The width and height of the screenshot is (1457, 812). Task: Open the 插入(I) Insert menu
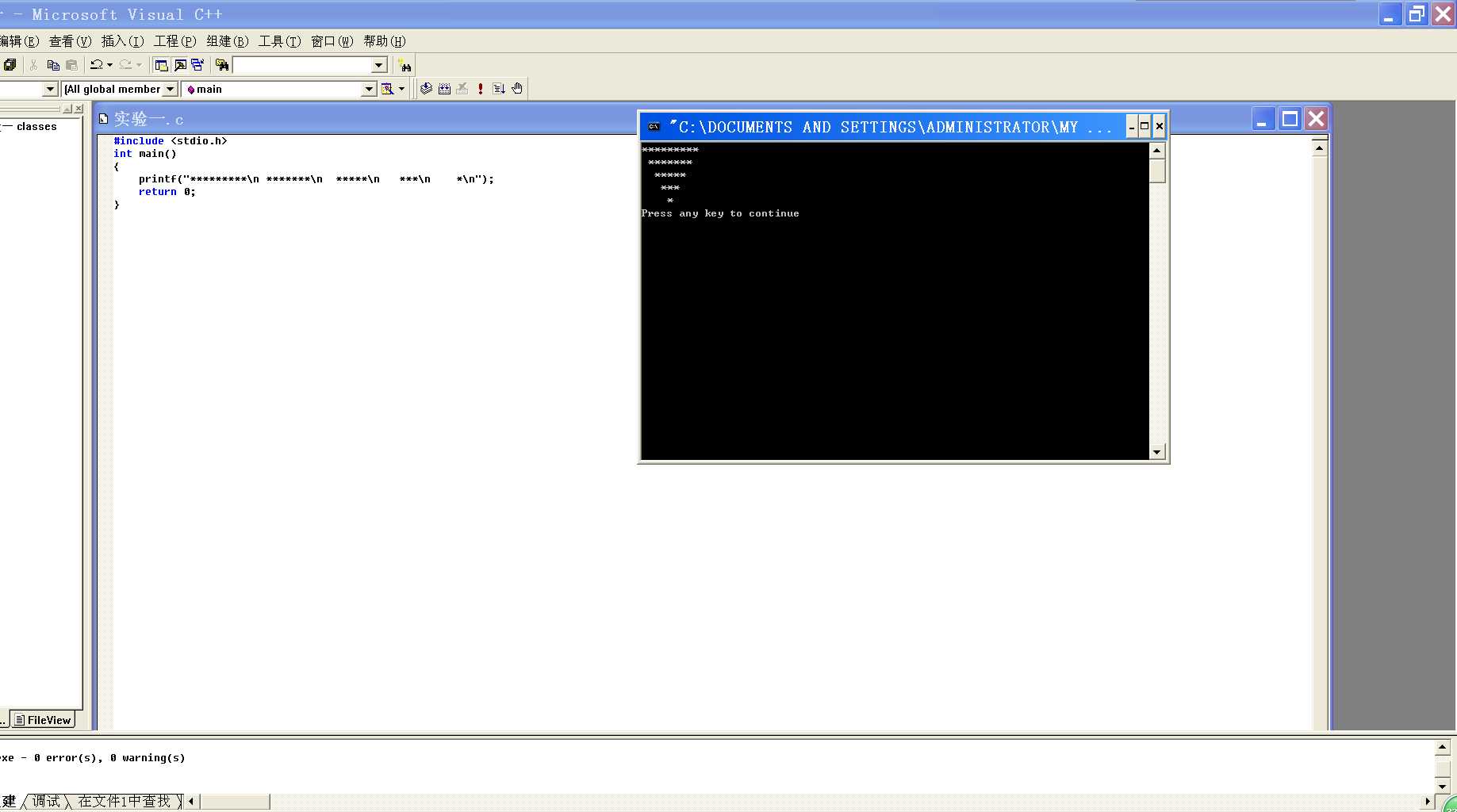pos(122,41)
